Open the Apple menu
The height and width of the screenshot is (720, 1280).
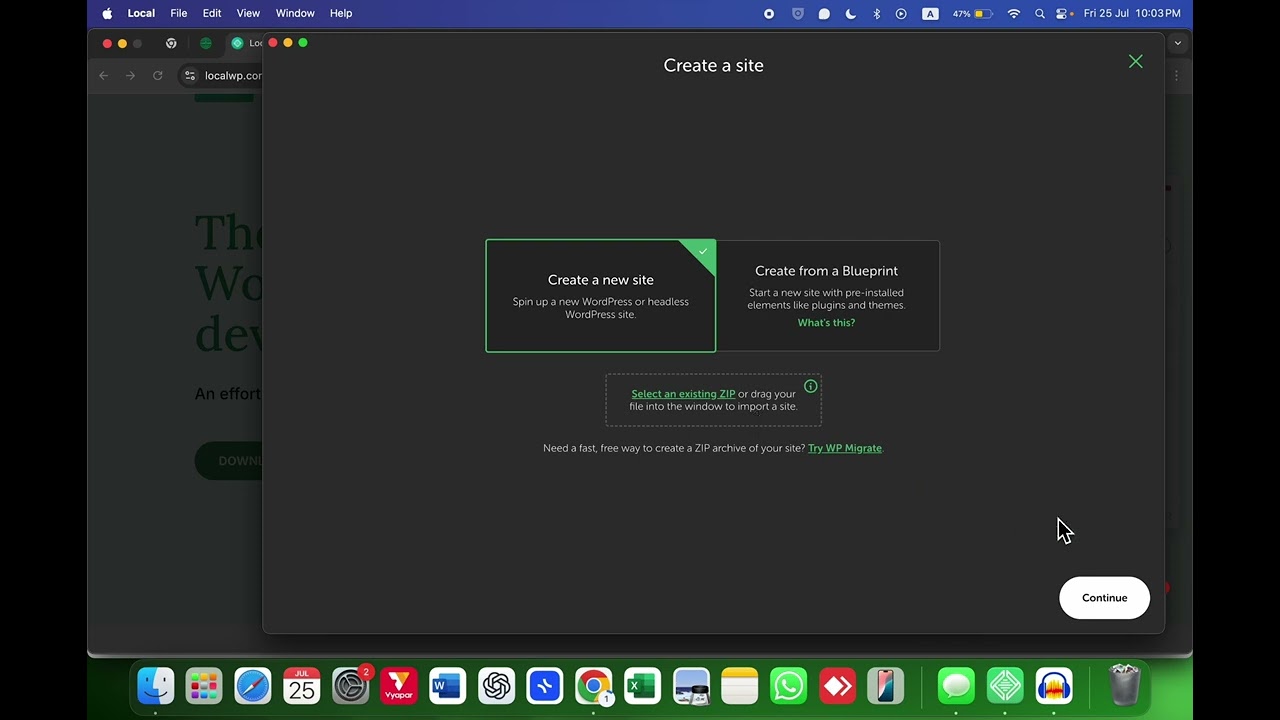pyautogui.click(x=107, y=13)
